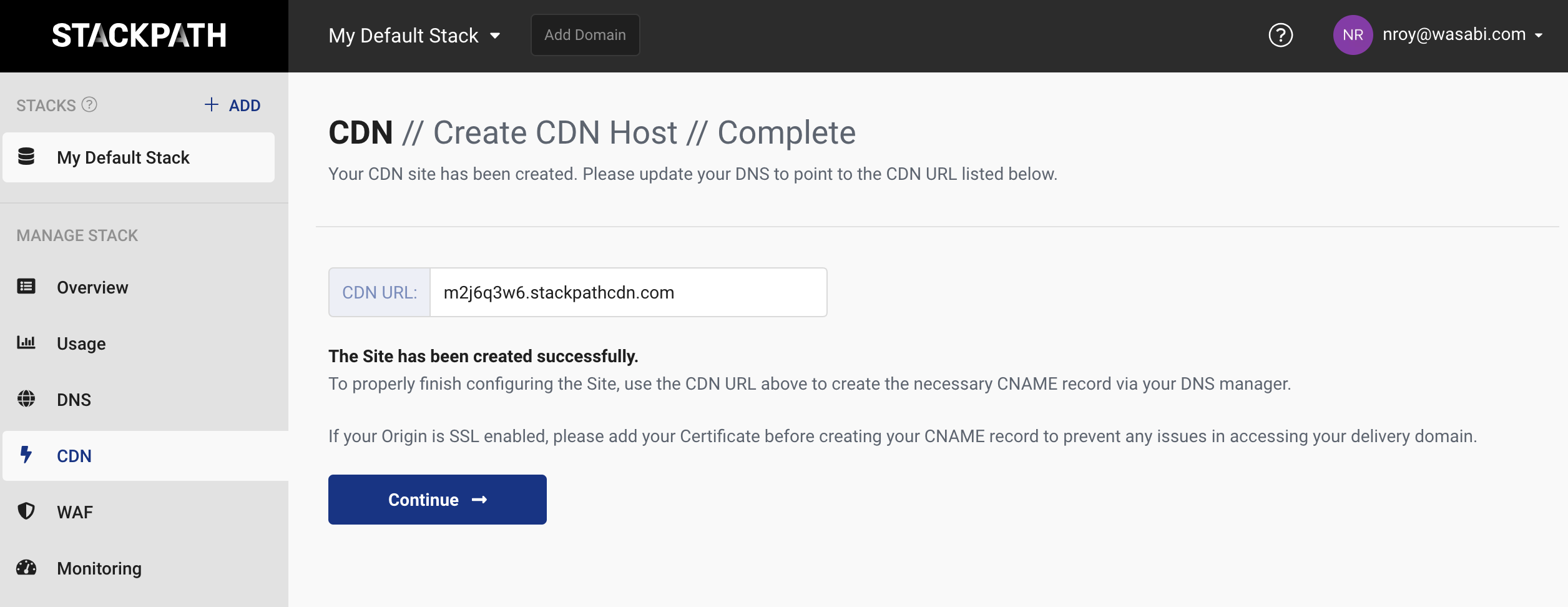
Task: Click 'To properly finish configuring the Site' line
Action: click(x=810, y=383)
